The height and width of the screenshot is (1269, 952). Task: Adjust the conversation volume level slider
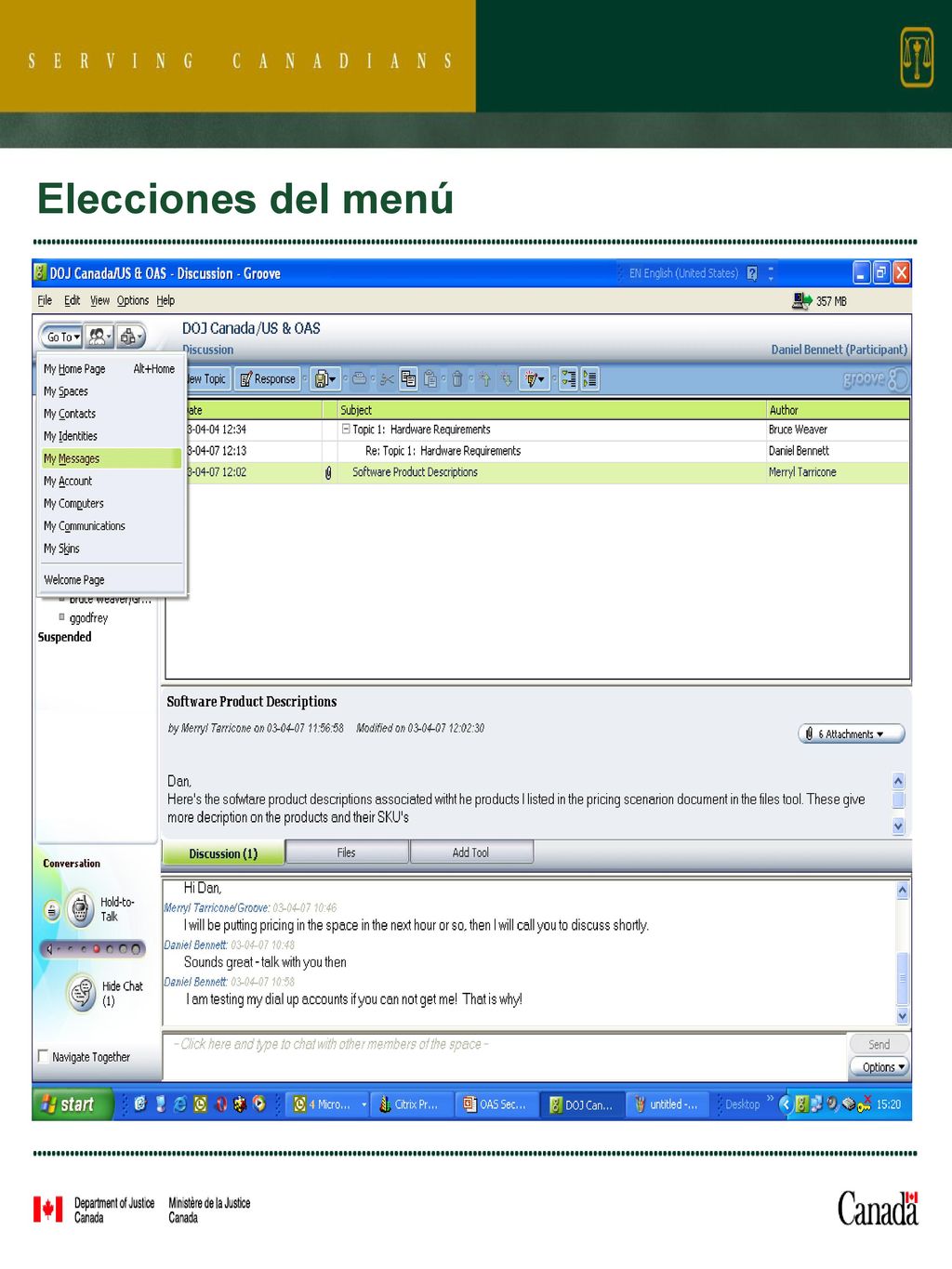(93, 949)
